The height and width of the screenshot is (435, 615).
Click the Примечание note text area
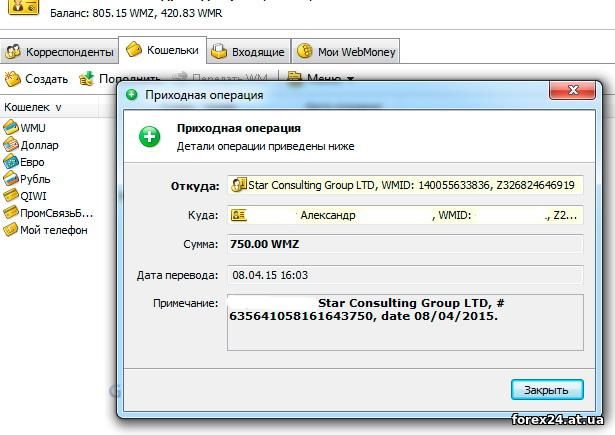pyautogui.click(x=405, y=322)
